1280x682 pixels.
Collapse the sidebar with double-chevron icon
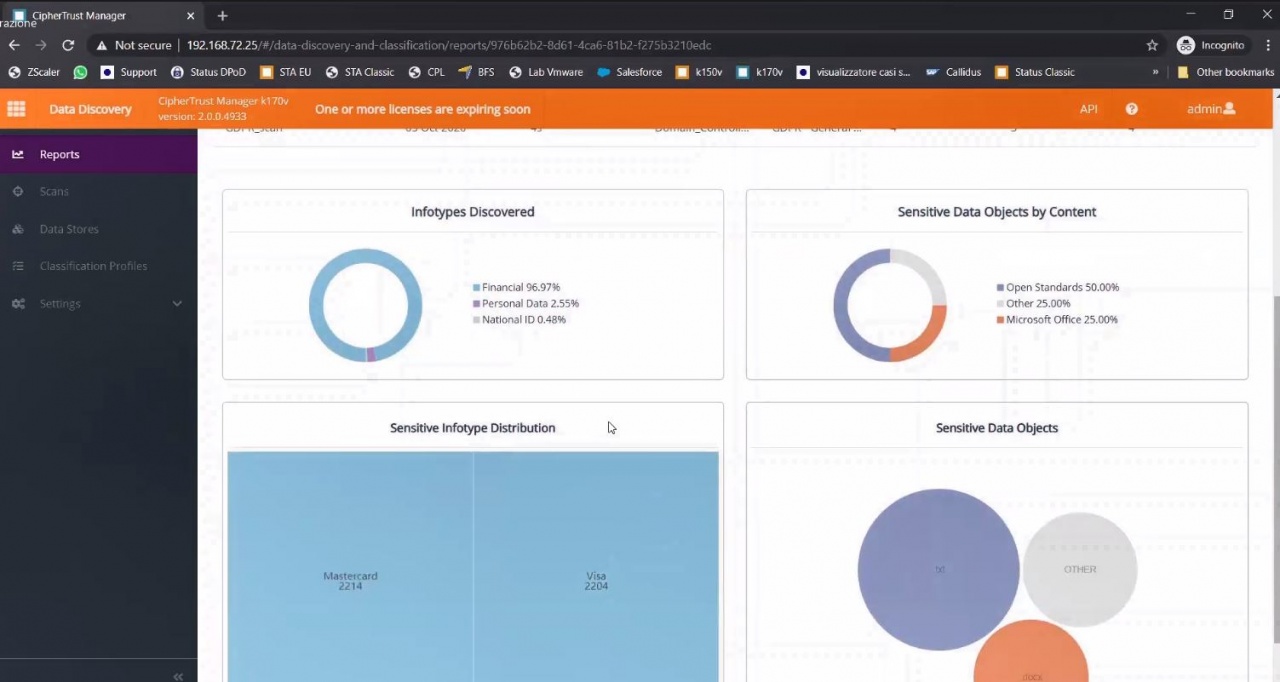[x=178, y=676]
